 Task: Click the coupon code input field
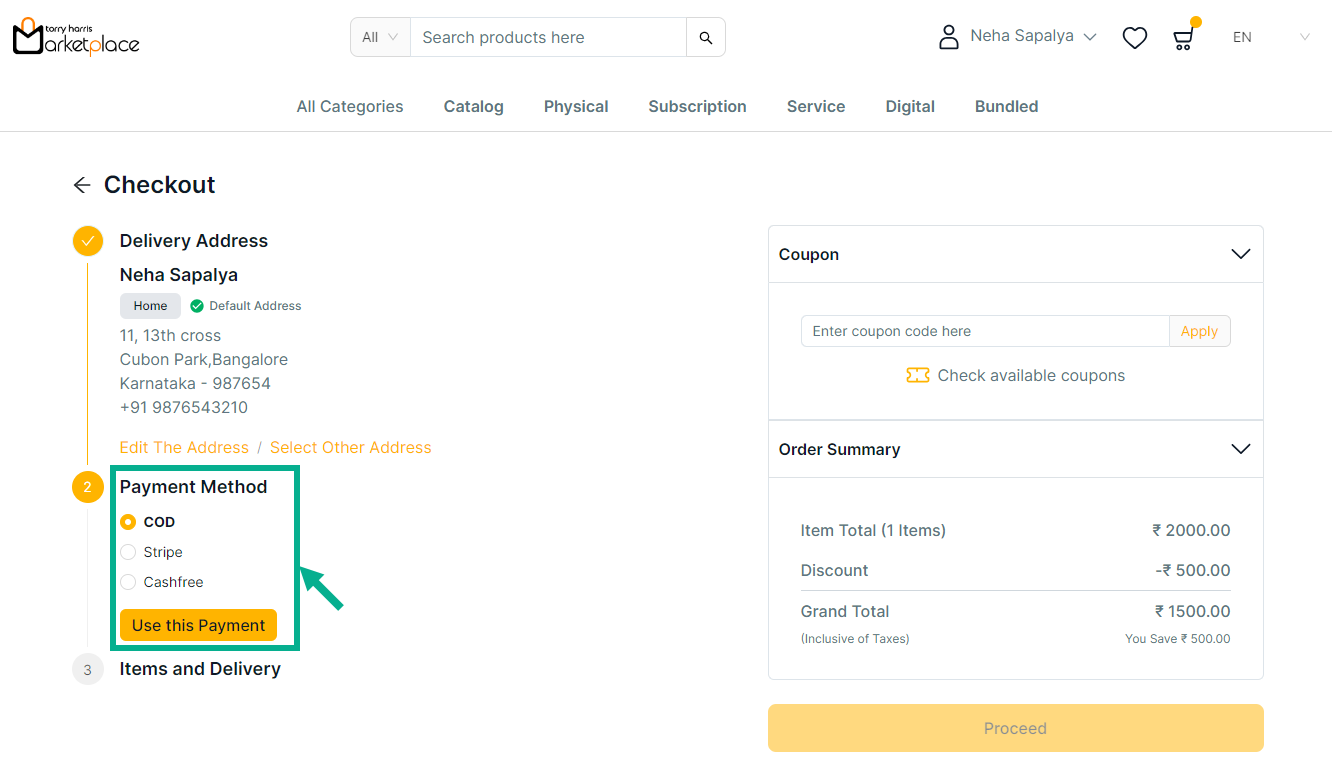[x=985, y=331]
